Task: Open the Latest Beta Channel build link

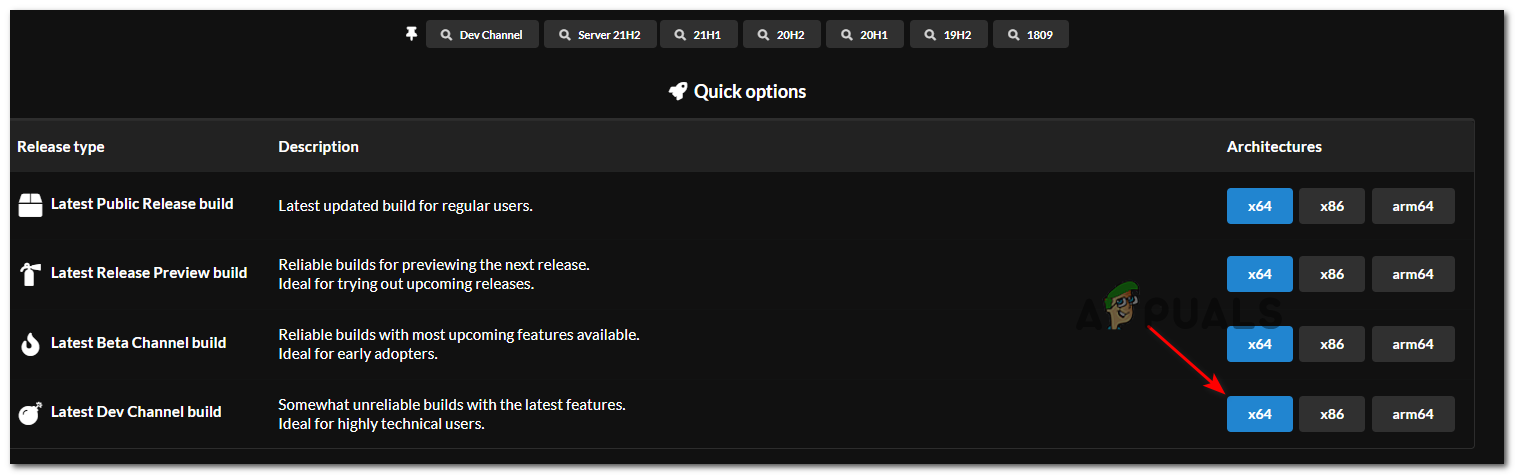Action: point(138,343)
